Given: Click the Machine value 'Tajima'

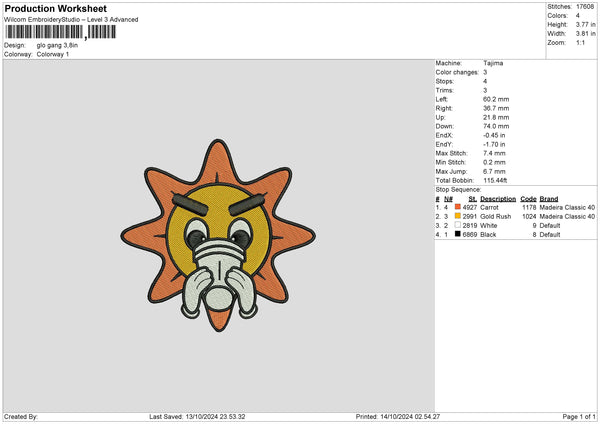Looking at the screenshot, I should (493, 63).
